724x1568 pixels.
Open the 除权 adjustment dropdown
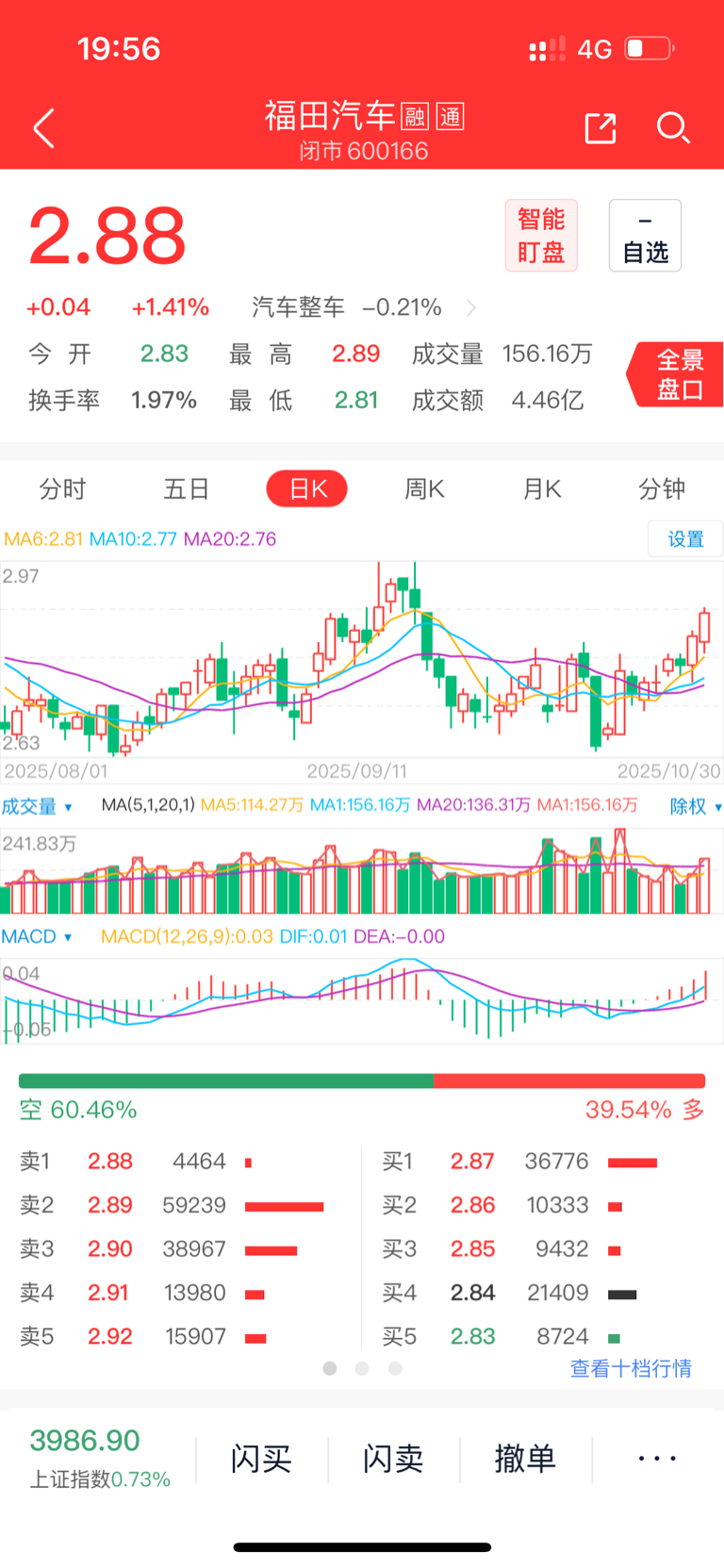point(695,806)
